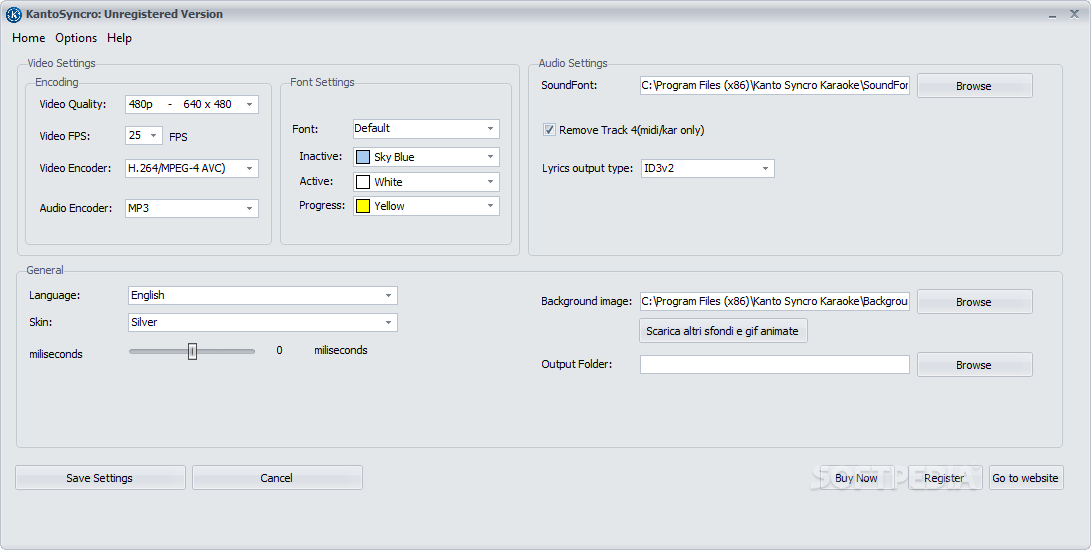
Task: Minimize the KantoSyncro window
Action: [1053, 15]
